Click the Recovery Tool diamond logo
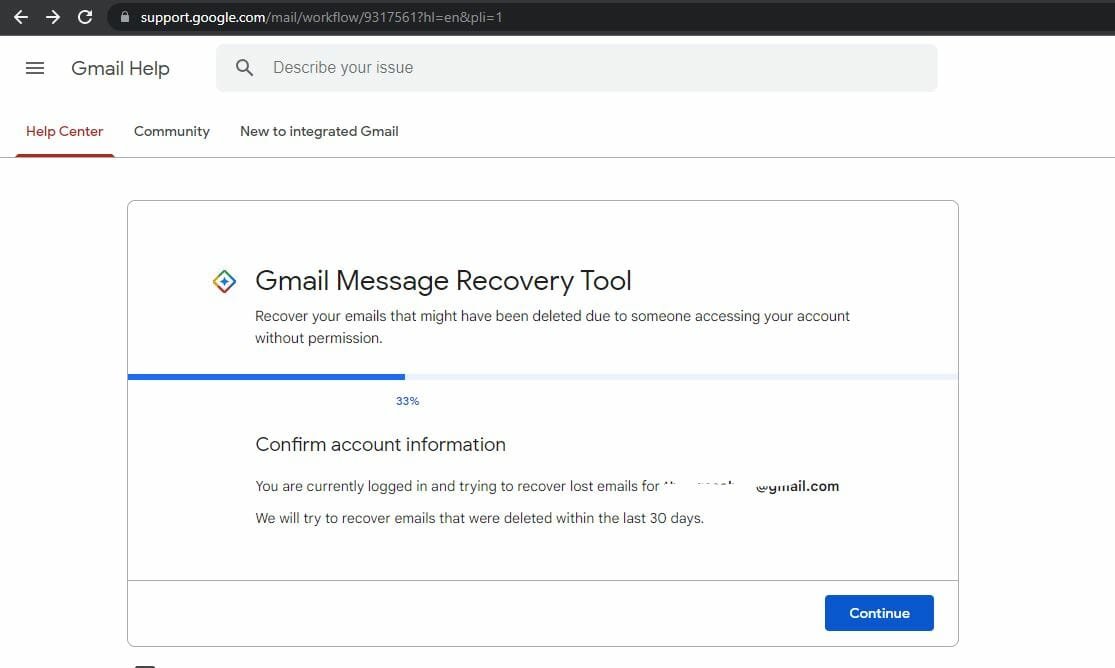This screenshot has height=668, width=1115. coord(224,282)
